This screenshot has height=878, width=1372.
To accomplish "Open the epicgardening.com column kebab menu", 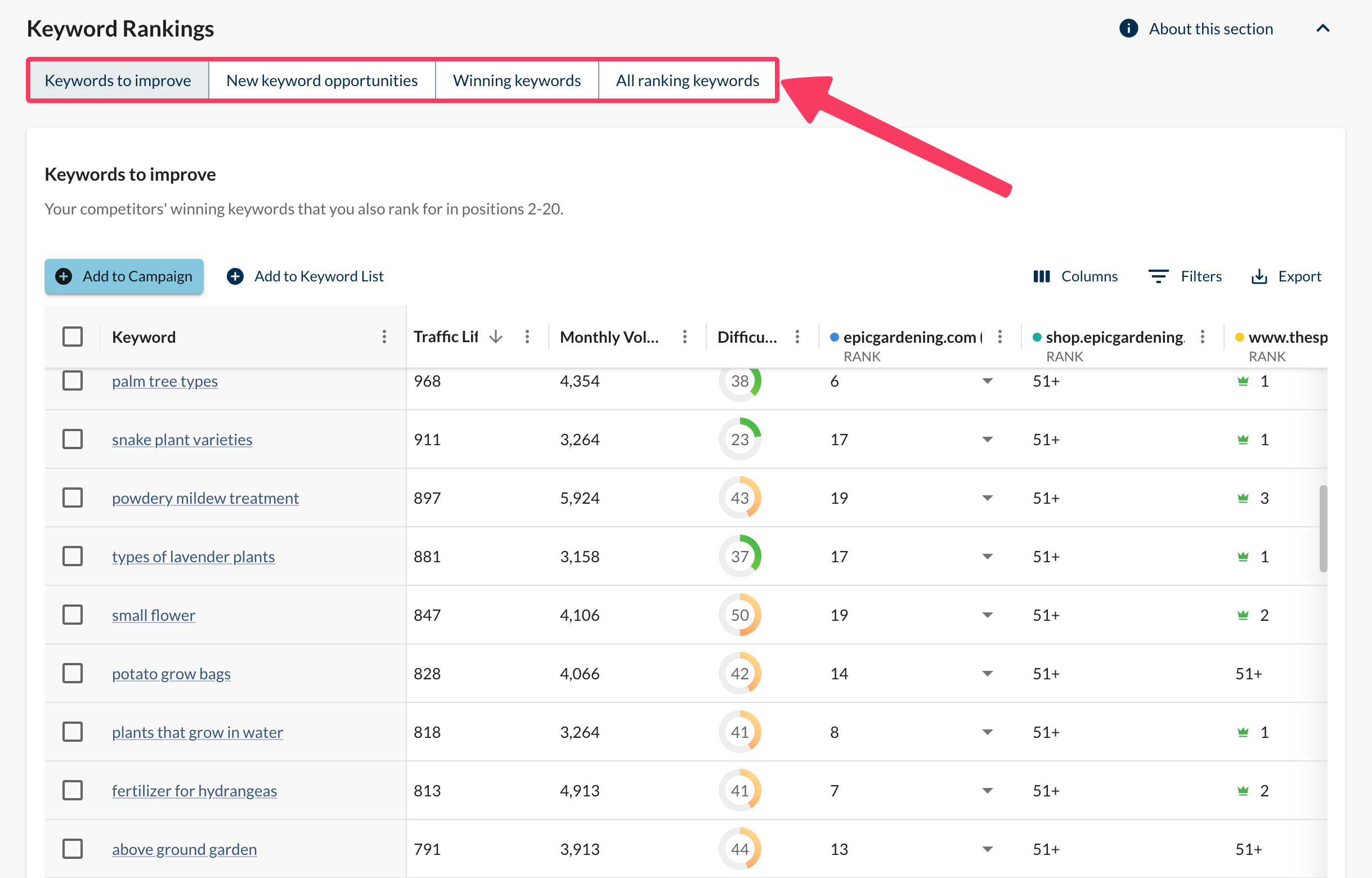I will (999, 337).
